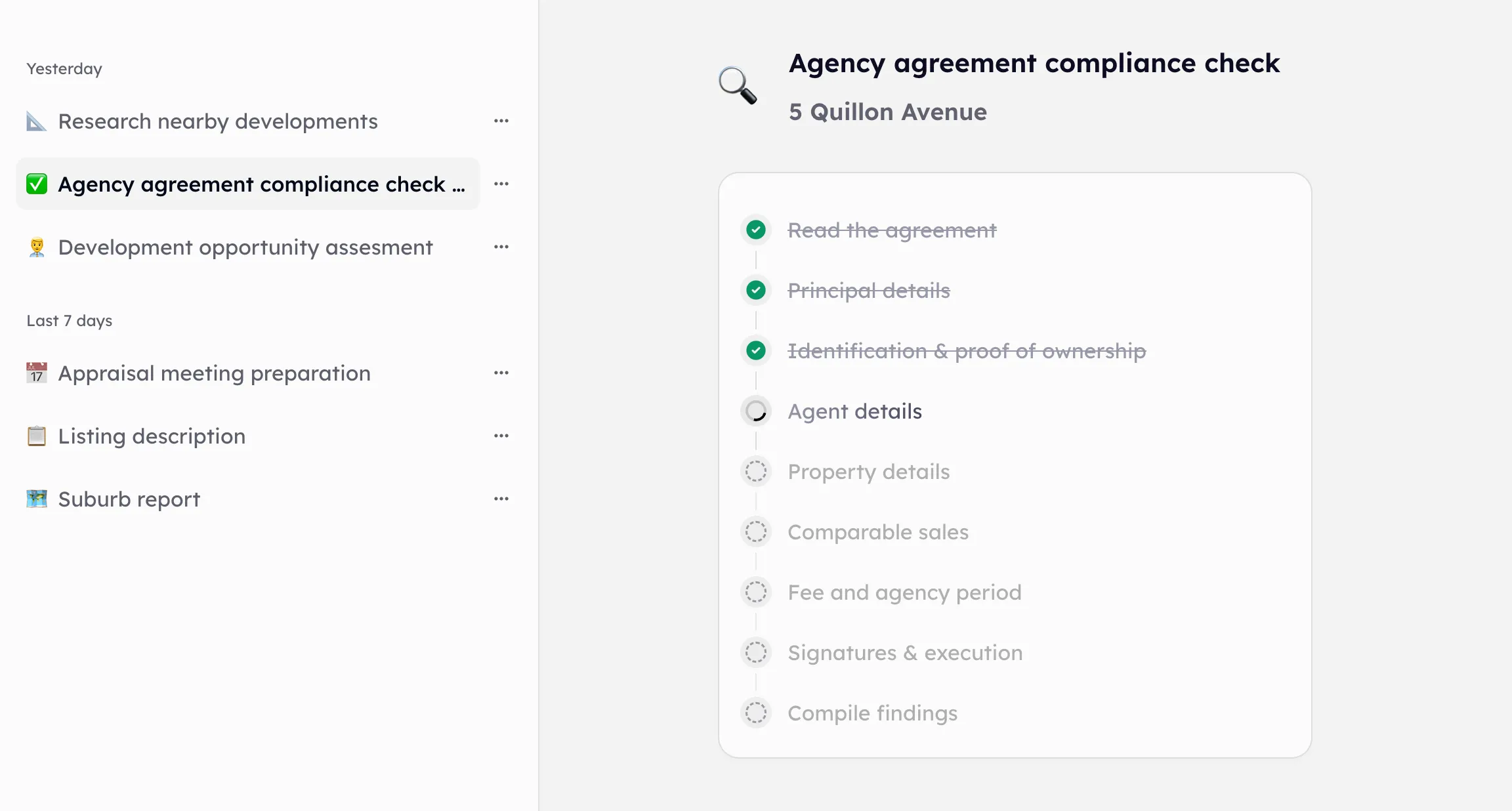Screen dimensions: 1512x811
Task: Click pending circle for Compile findings
Action: pyautogui.click(x=756, y=713)
